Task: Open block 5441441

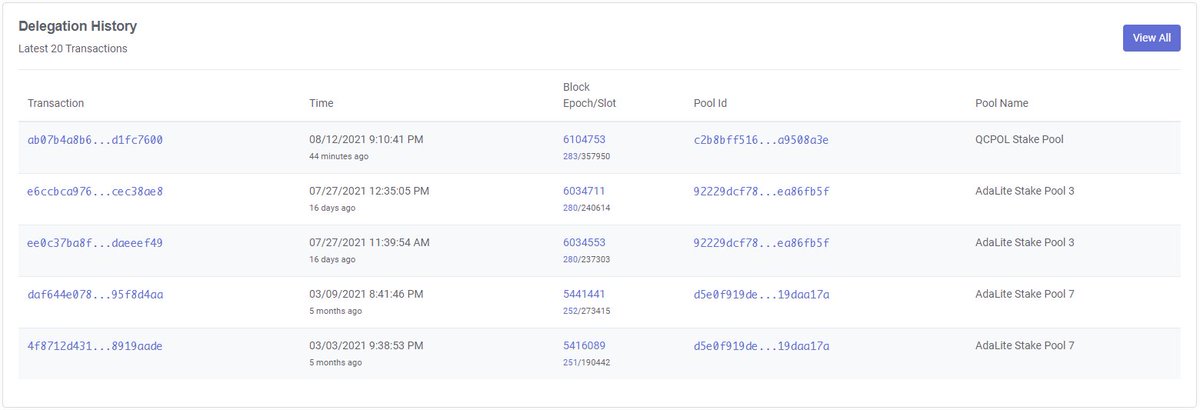Action: click(584, 295)
